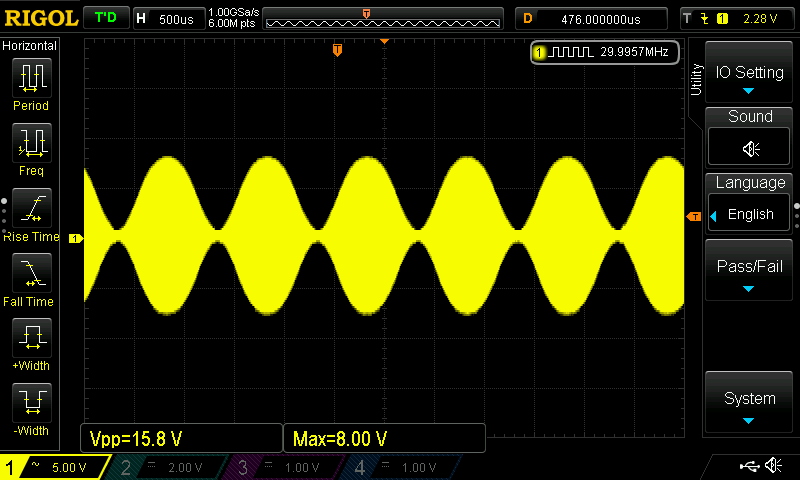Screen dimensions: 800x480
Task: Open the System submenu
Action: [x=749, y=402]
